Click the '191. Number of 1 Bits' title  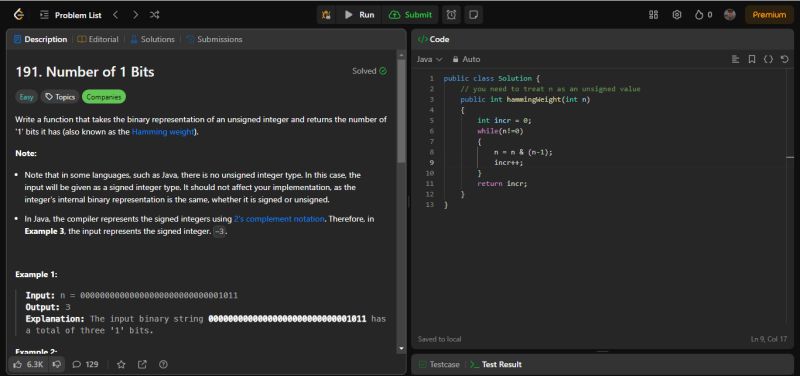(85, 72)
